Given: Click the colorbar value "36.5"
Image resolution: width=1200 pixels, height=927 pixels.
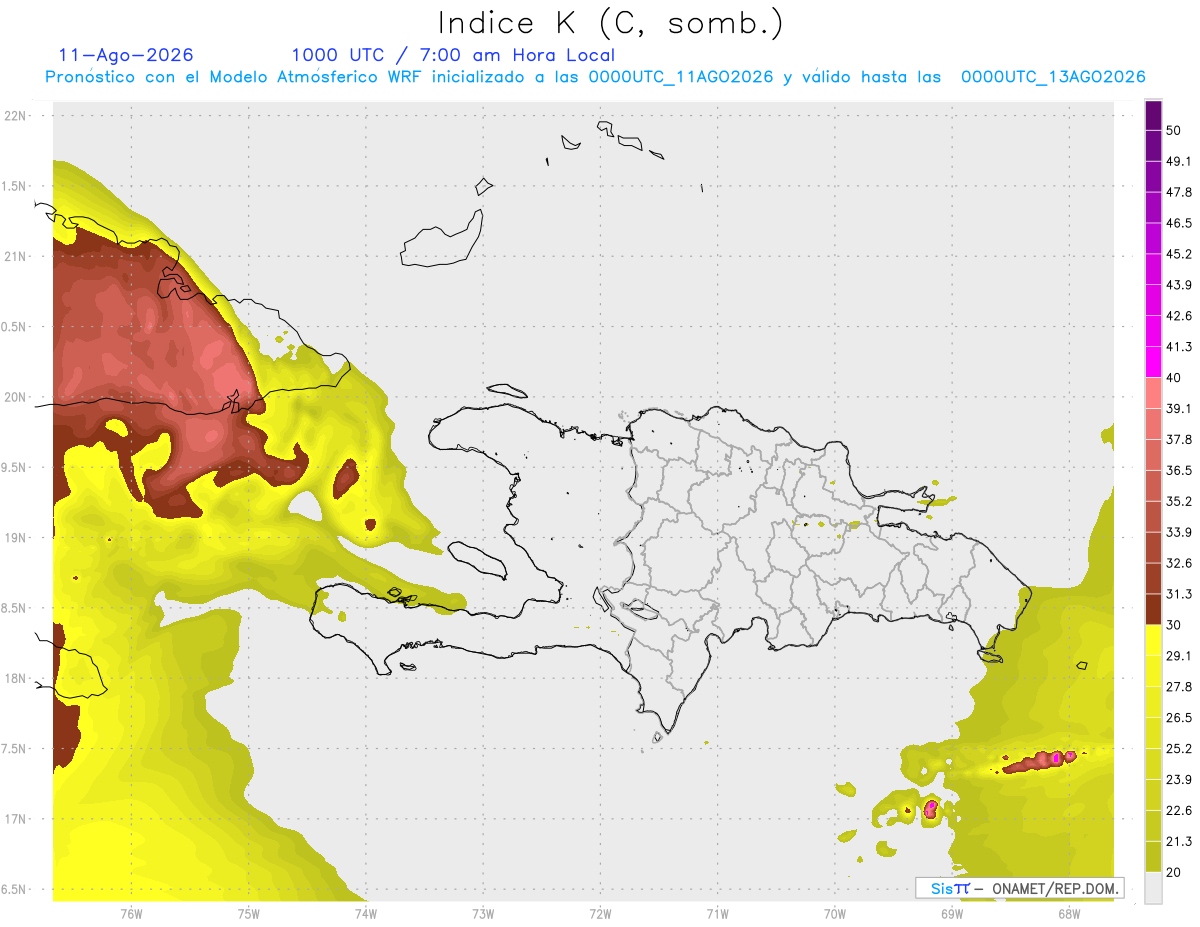Looking at the screenshot, I should pyautogui.click(x=1179, y=470).
